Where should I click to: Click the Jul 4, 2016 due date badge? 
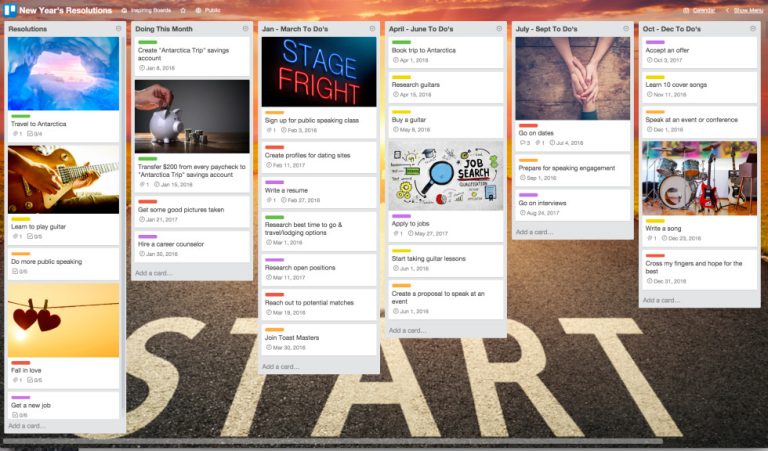[x=566, y=143]
